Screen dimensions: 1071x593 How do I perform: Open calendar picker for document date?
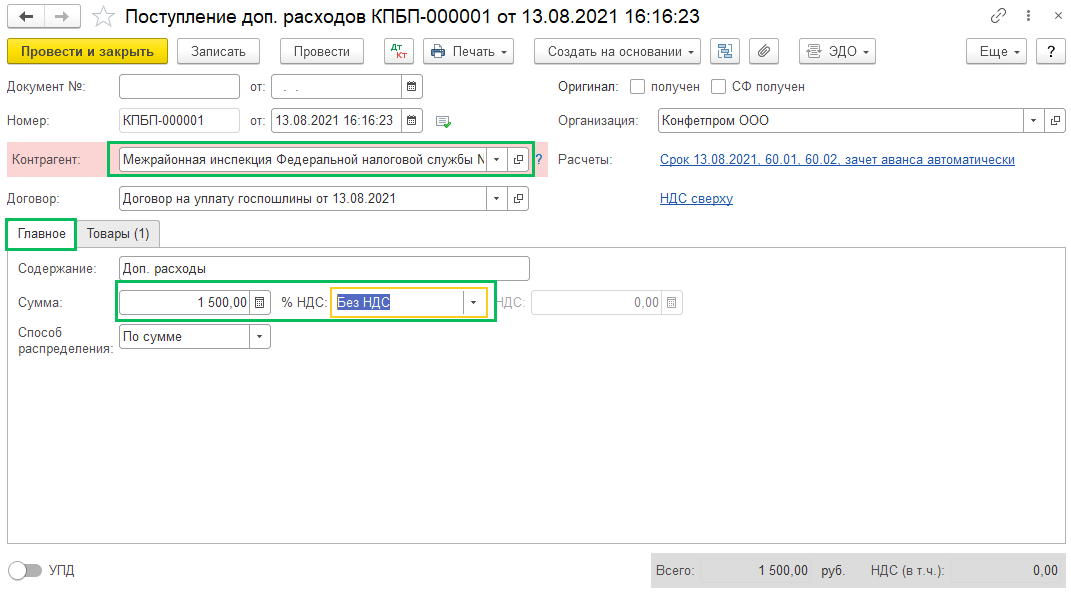coord(411,87)
